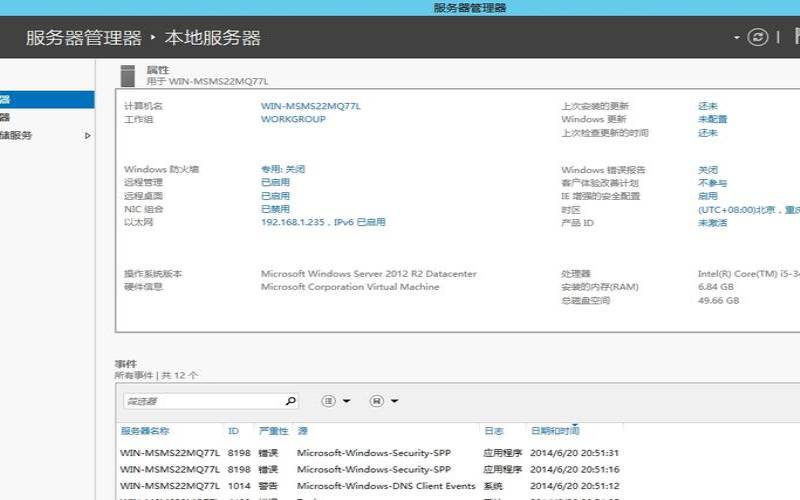This screenshot has height=500, width=800.
Task: Click customer experience program status link
Action: (x=713, y=183)
